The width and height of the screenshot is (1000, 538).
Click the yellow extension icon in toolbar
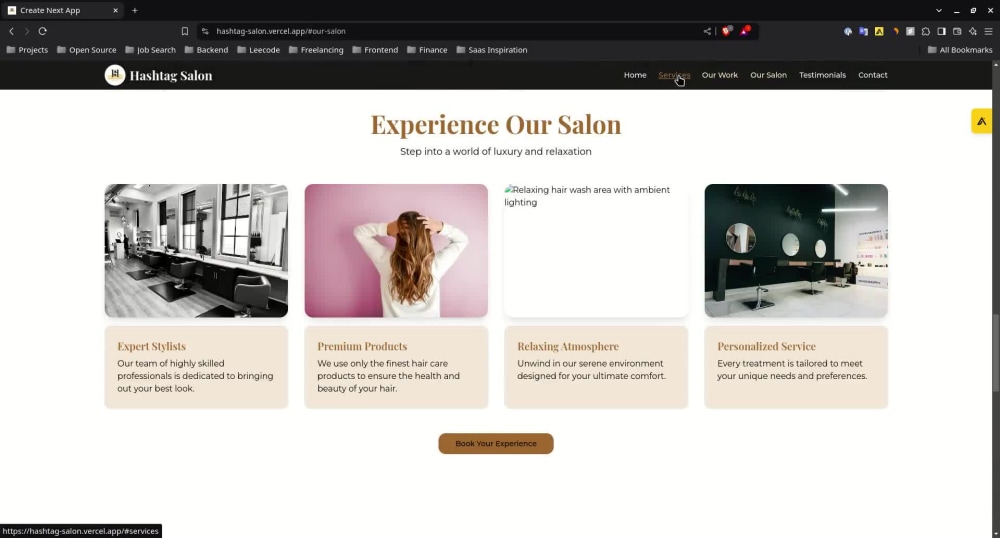click(x=879, y=31)
